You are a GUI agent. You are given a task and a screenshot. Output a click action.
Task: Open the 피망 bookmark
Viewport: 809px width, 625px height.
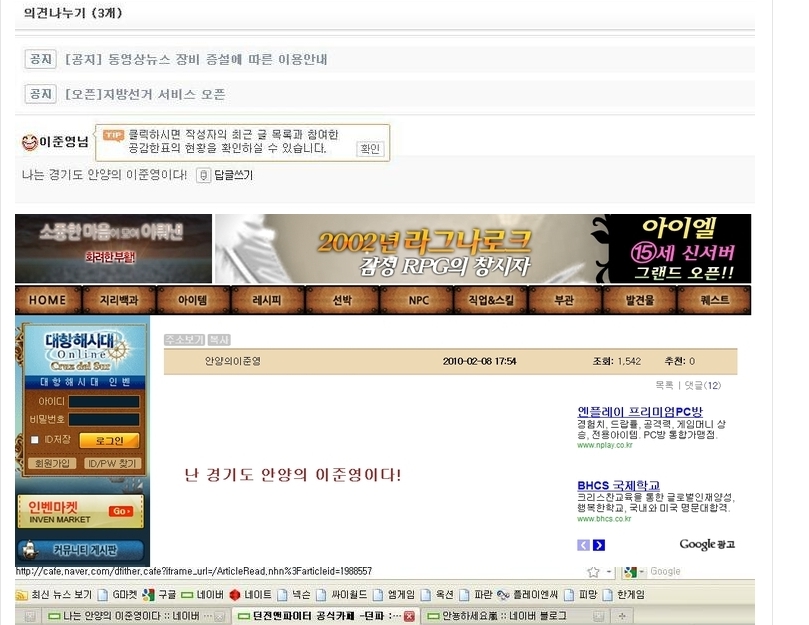click(580, 595)
